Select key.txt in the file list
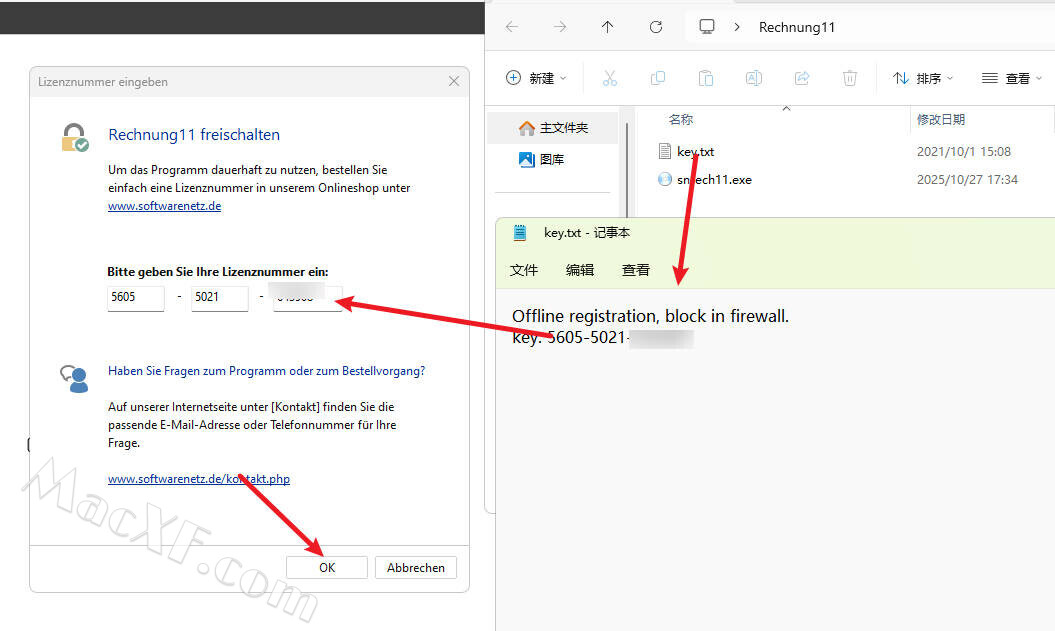This screenshot has width=1055, height=631. click(695, 152)
